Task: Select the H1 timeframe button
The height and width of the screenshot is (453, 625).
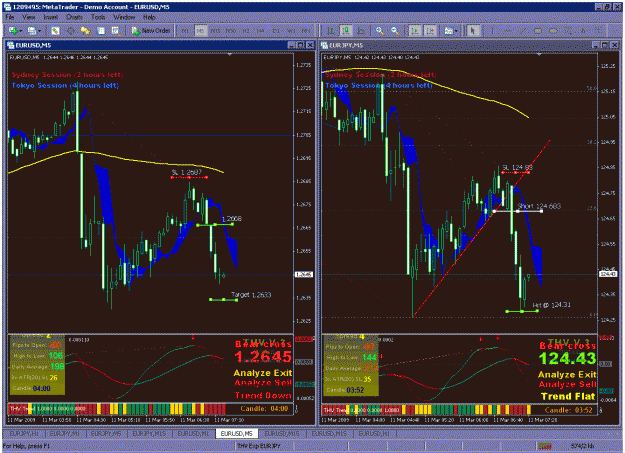Action: [246, 31]
